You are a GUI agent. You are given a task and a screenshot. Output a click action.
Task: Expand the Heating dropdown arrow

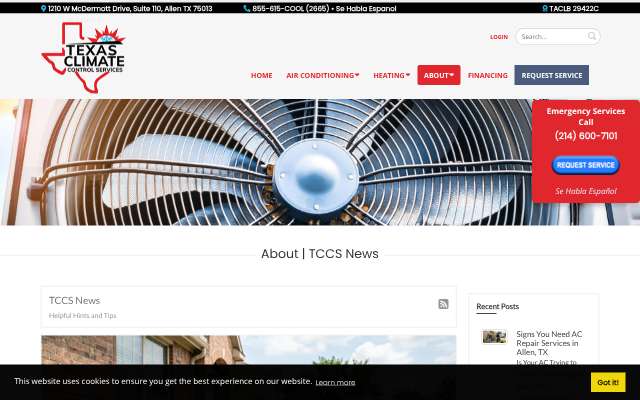coord(407,75)
